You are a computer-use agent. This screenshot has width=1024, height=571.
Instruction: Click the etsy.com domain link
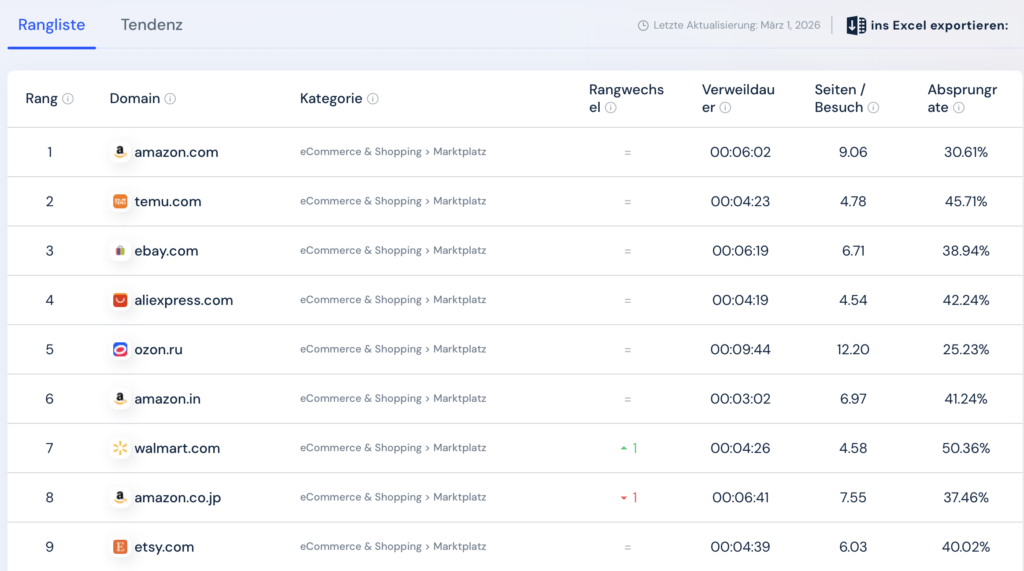[164, 547]
